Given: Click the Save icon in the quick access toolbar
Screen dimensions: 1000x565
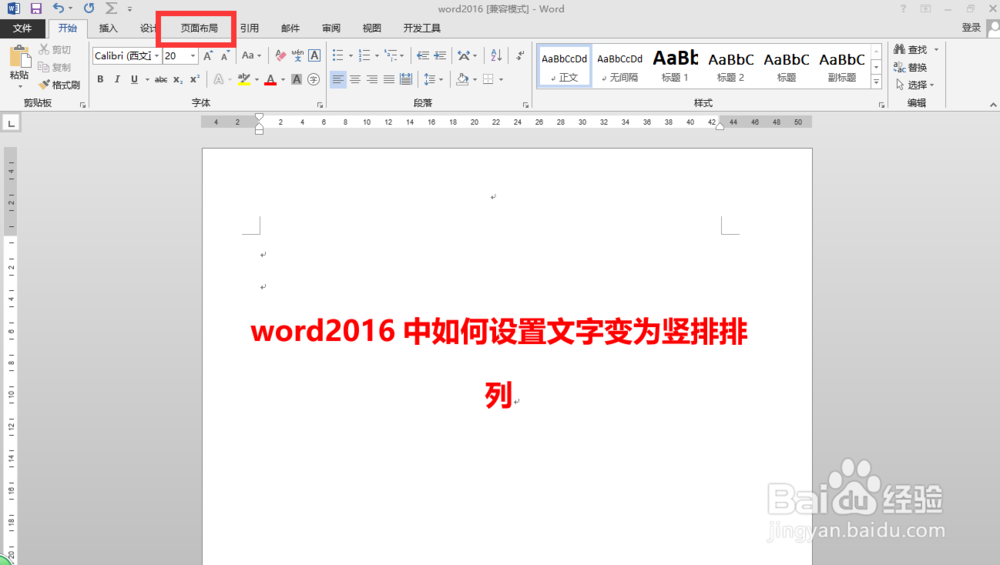Looking at the screenshot, I should [x=36, y=9].
